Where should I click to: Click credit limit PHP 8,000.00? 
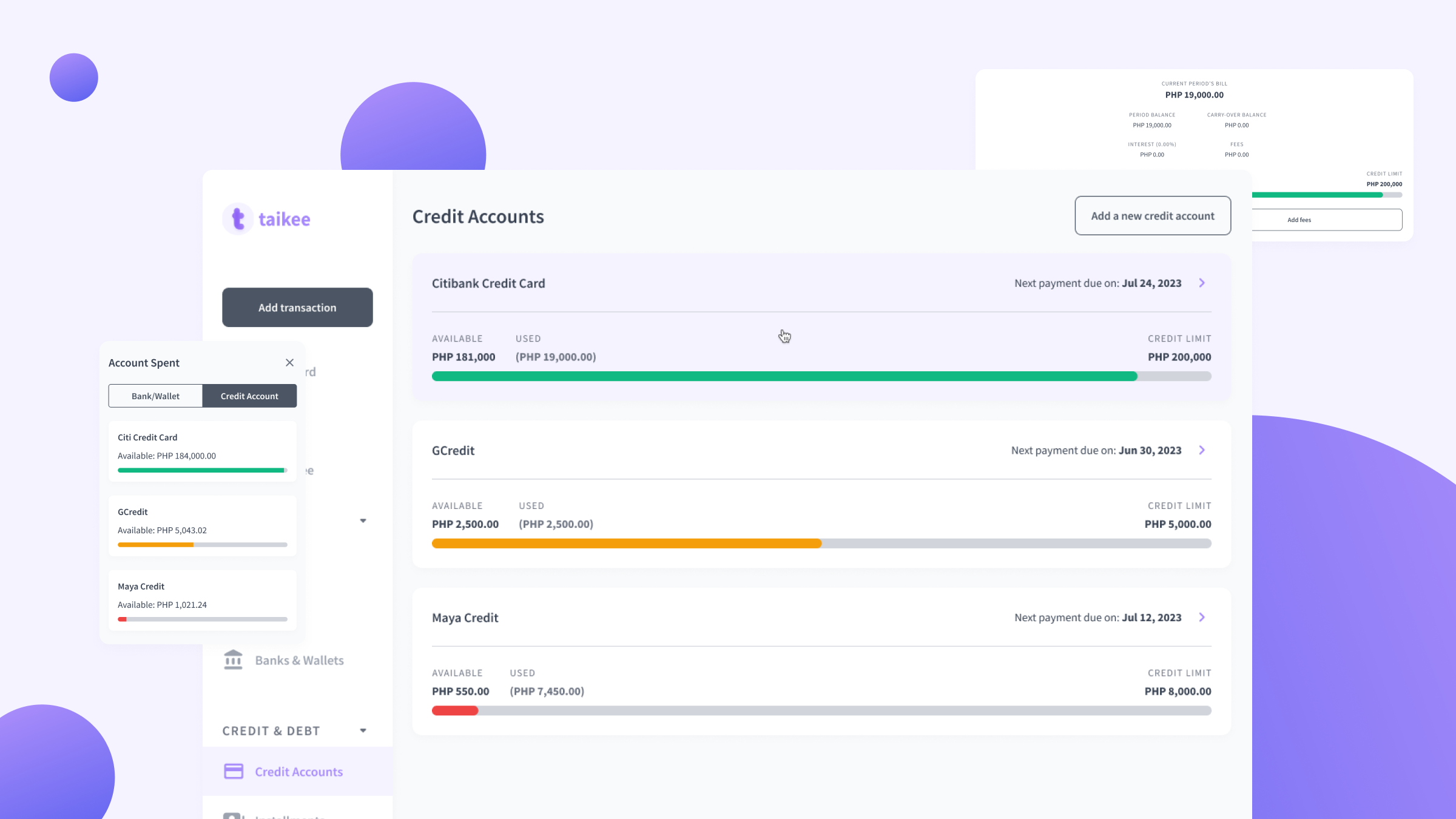point(1178,691)
